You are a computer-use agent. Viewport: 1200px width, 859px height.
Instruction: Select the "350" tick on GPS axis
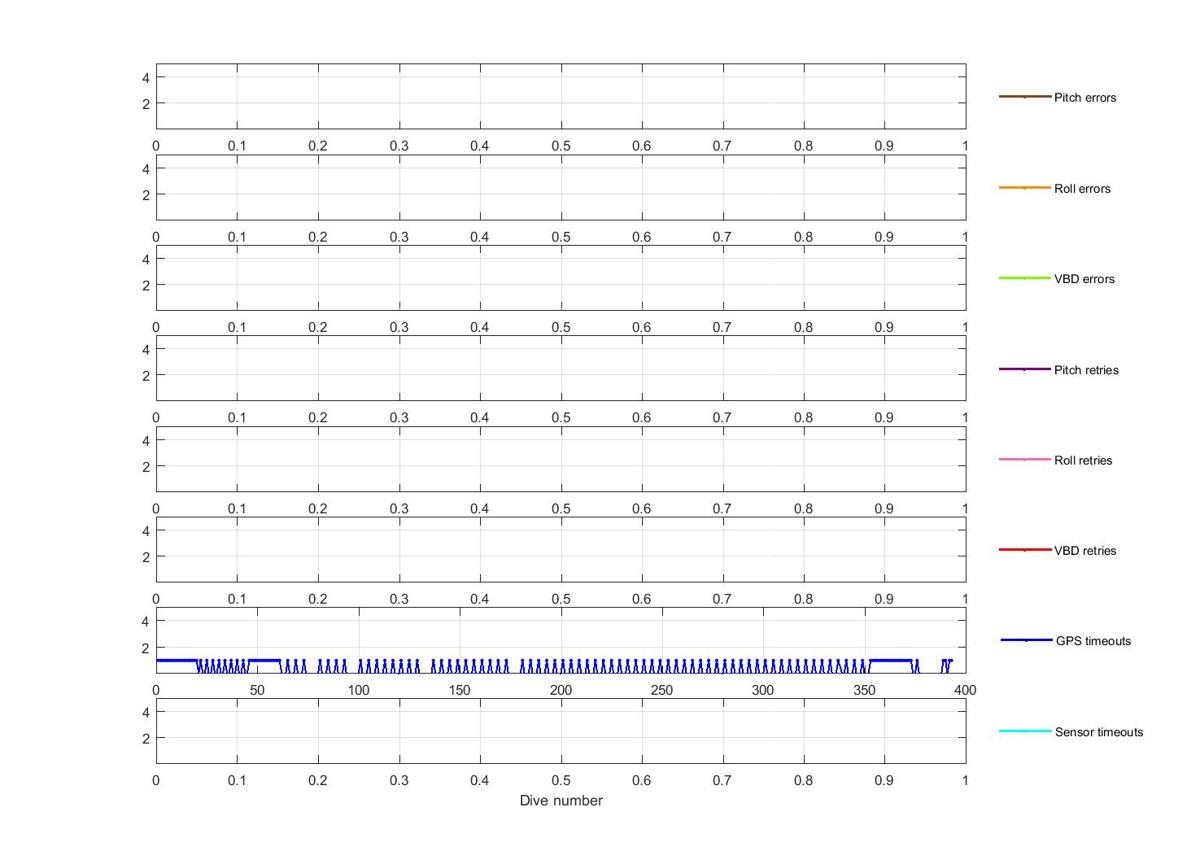[864, 690]
